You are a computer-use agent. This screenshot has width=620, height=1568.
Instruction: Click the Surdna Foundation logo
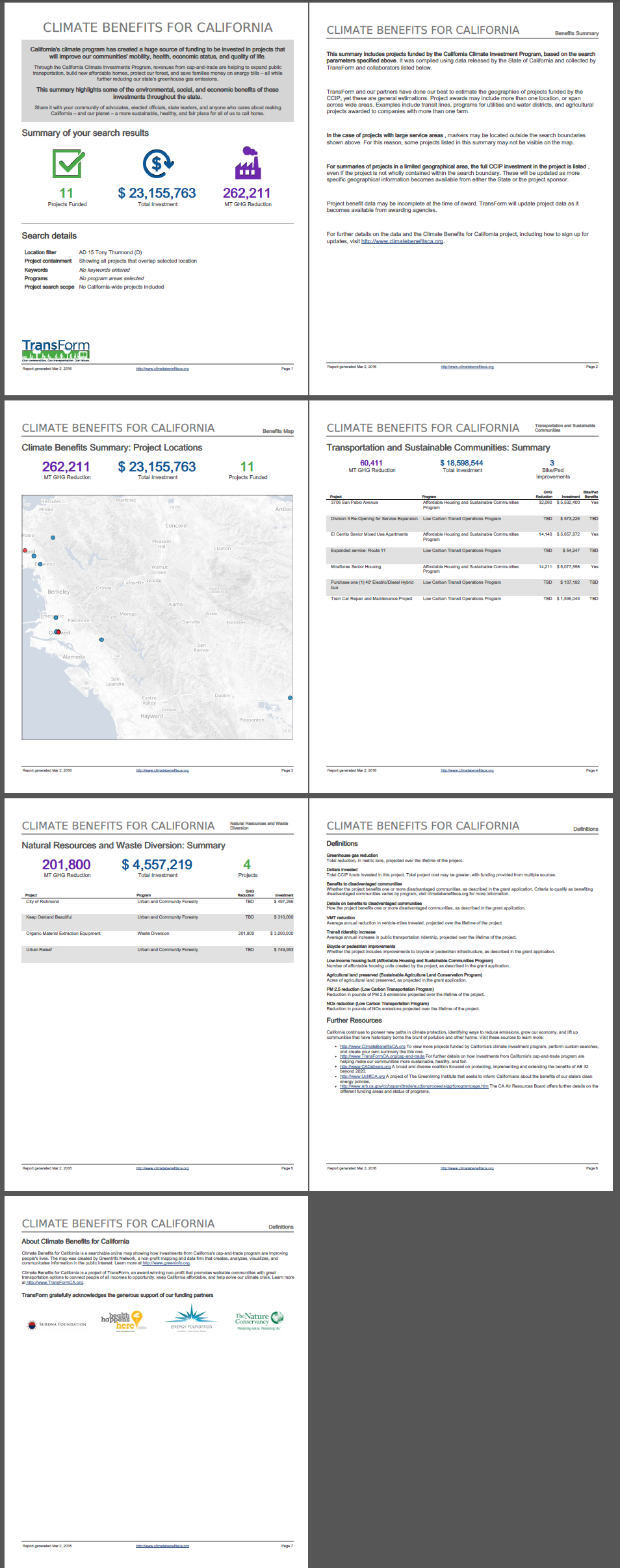[57, 1324]
